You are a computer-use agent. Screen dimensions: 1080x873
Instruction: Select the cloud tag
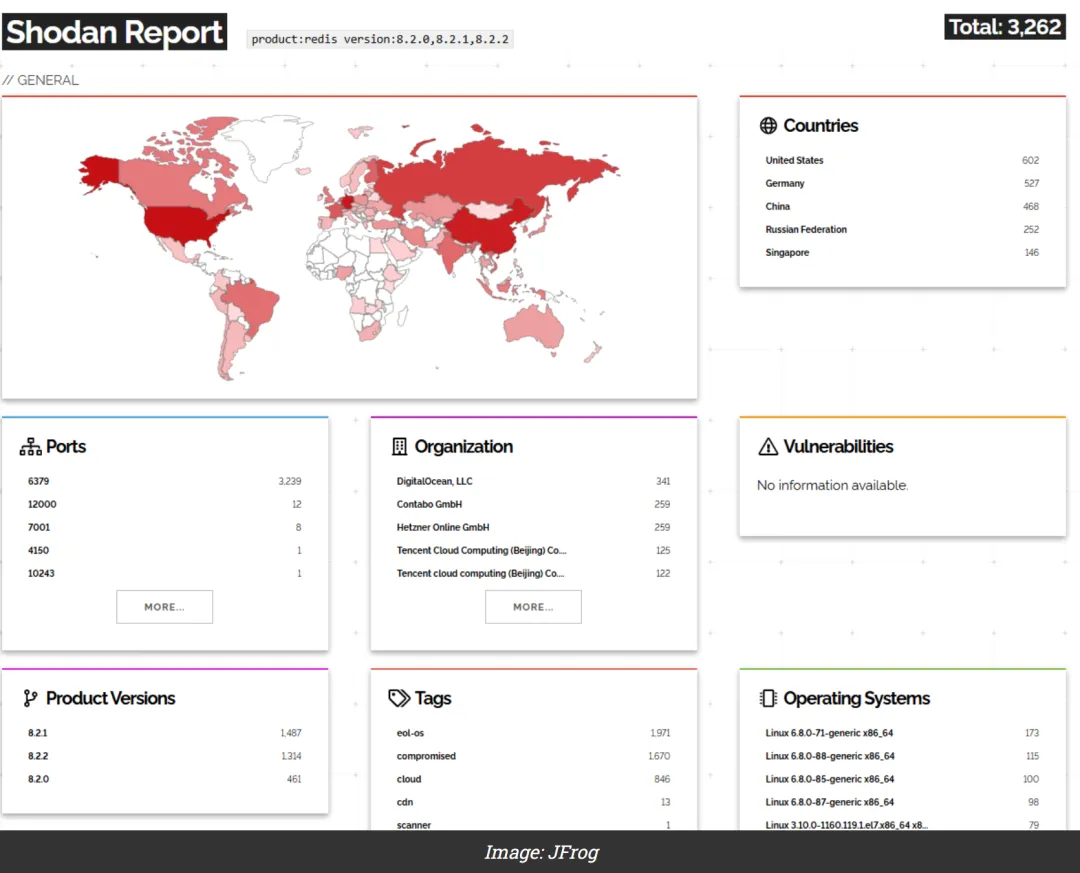[533, 779]
